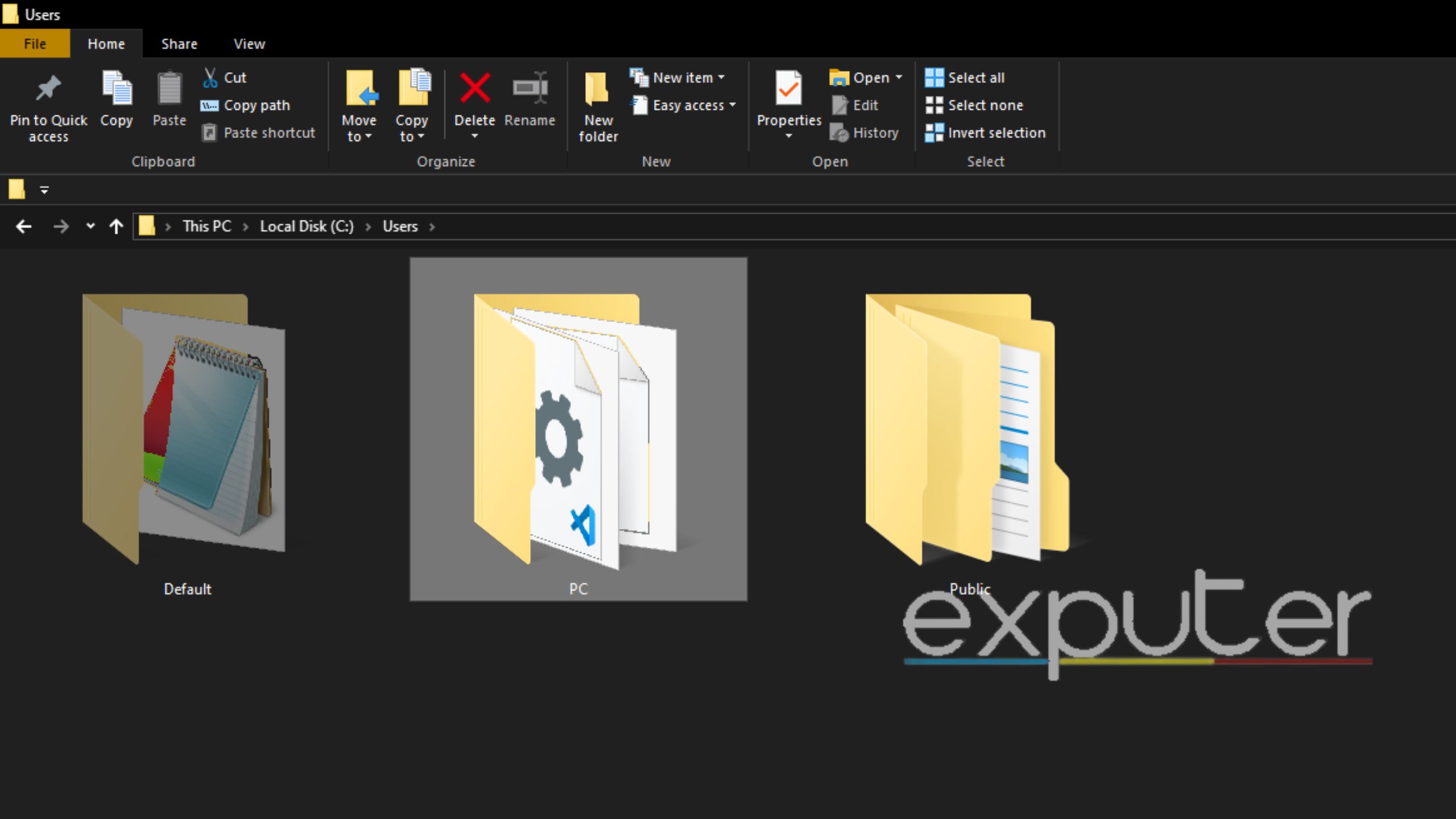
Task: Toggle the Properties checkbox
Action: click(x=790, y=104)
